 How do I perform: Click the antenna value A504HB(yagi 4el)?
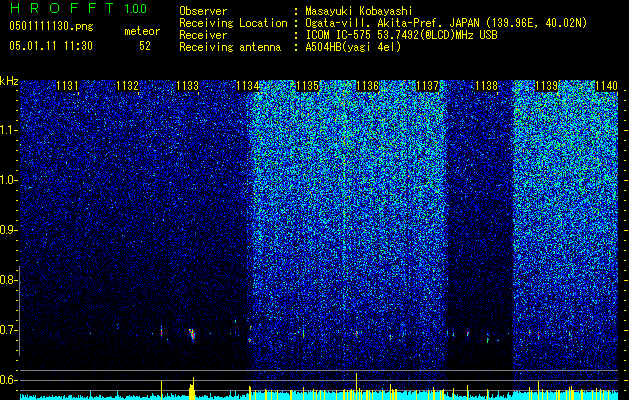click(353, 47)
